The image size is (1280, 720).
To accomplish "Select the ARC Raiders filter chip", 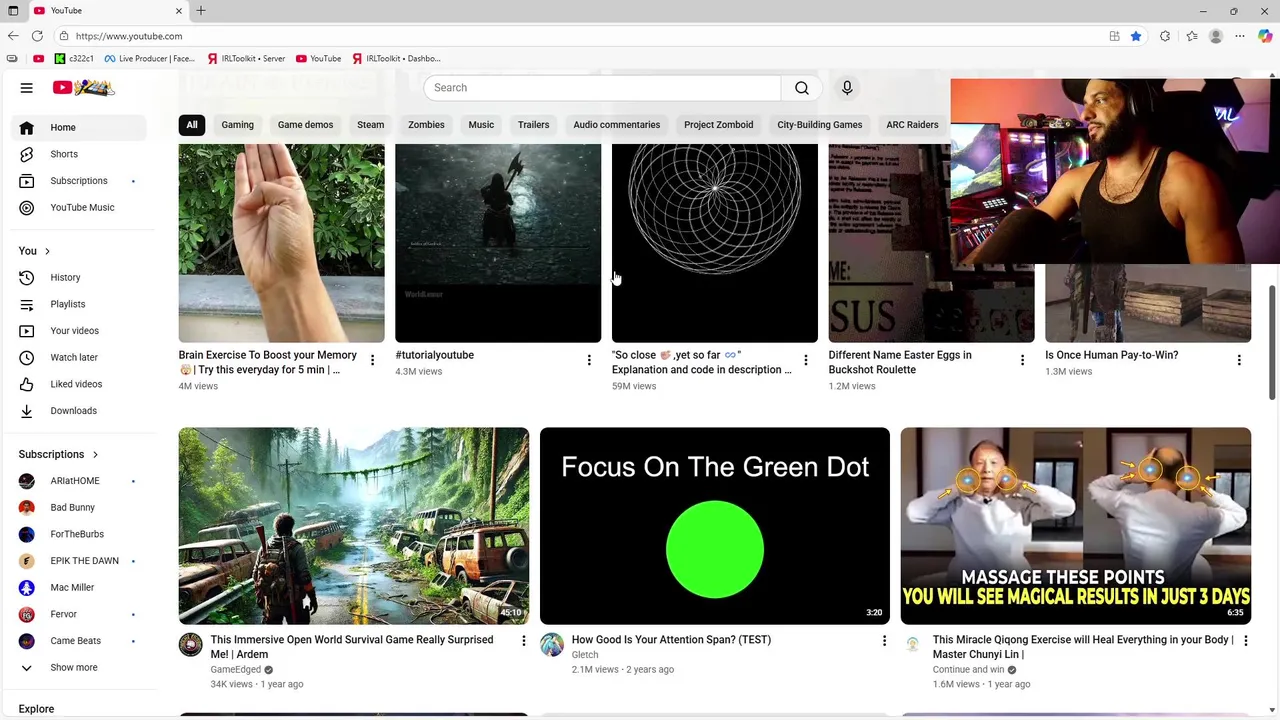I will coord(912,125).
